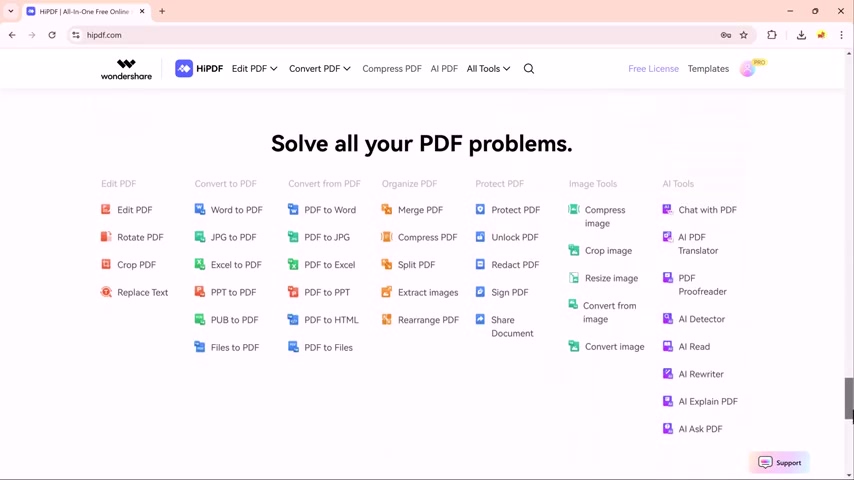Open the PDF Proofreader link
This screenshot has width=854, height=480.
[694, 284]
